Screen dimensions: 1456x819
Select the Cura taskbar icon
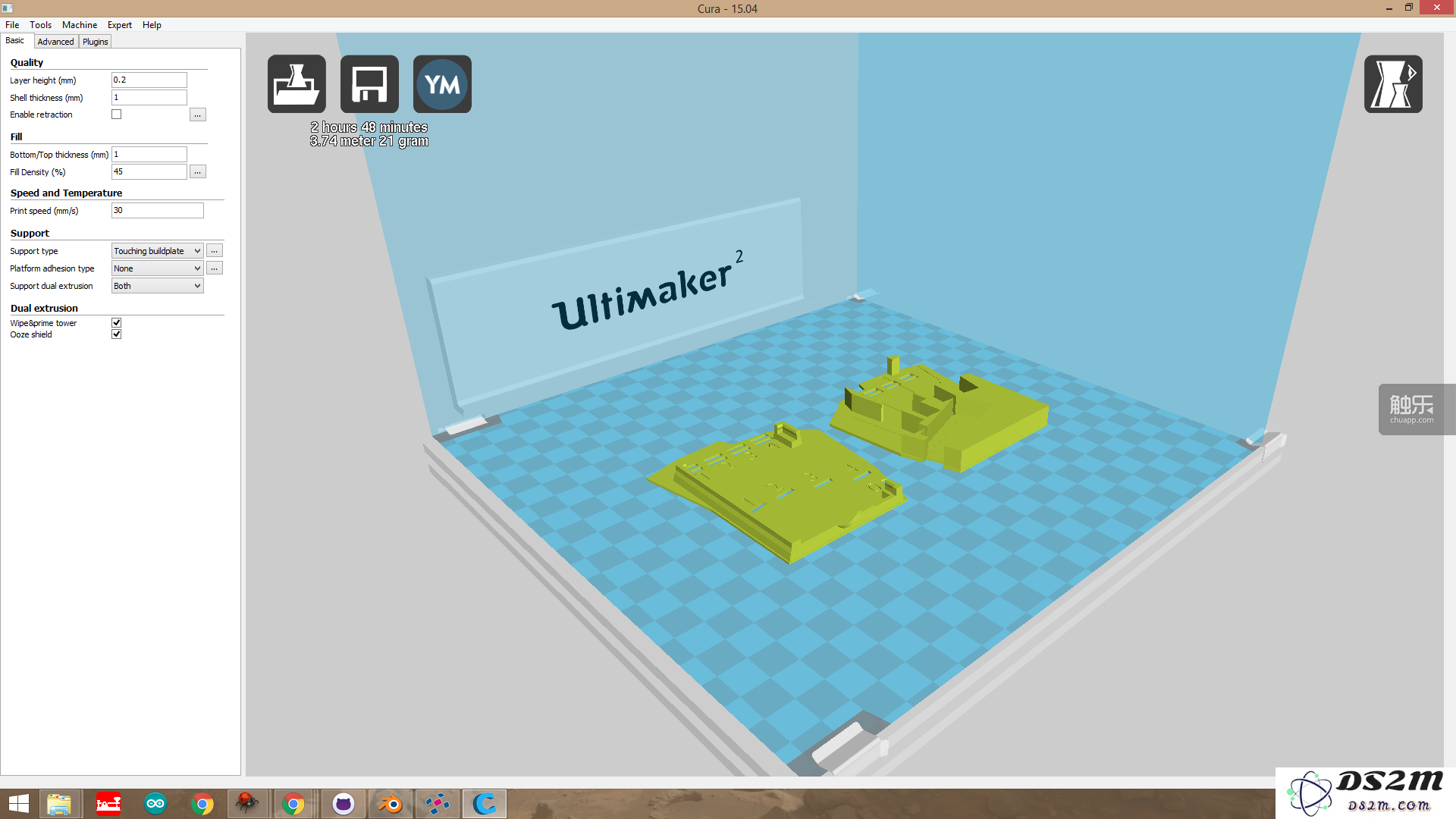(485, 804)
